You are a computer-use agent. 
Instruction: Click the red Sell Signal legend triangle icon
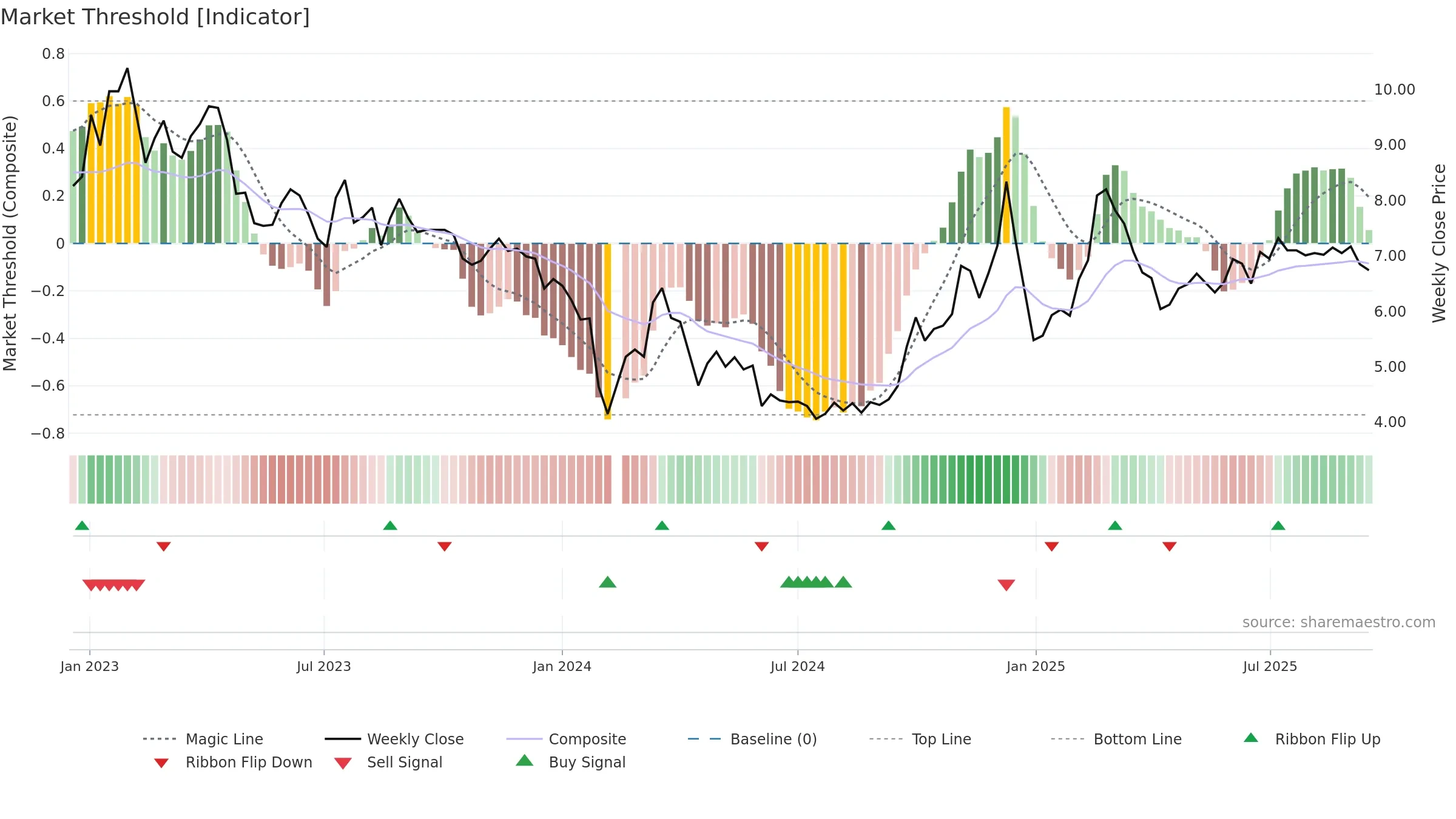pos(343,763)
